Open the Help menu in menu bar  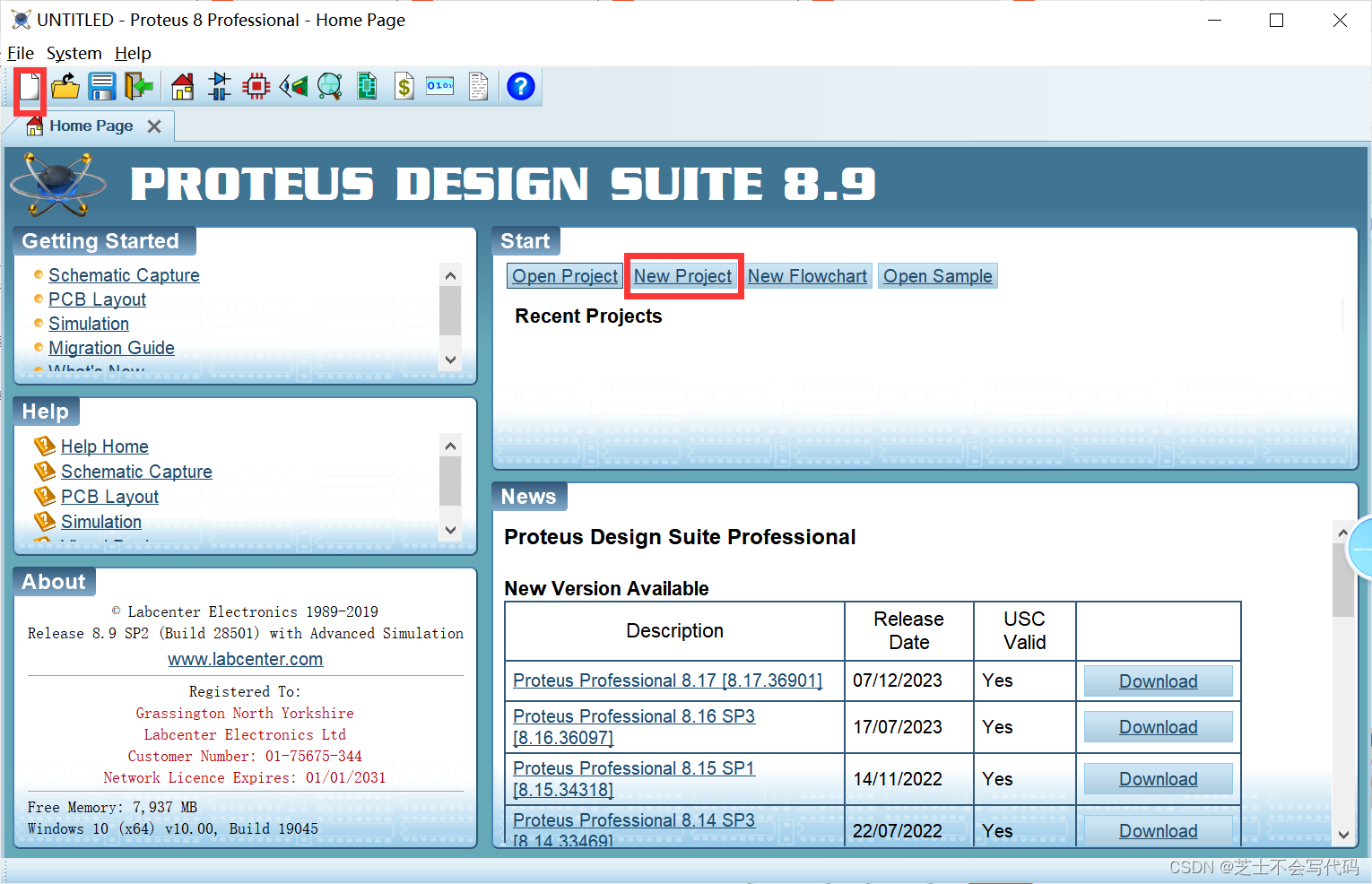(x=133, y=53)
